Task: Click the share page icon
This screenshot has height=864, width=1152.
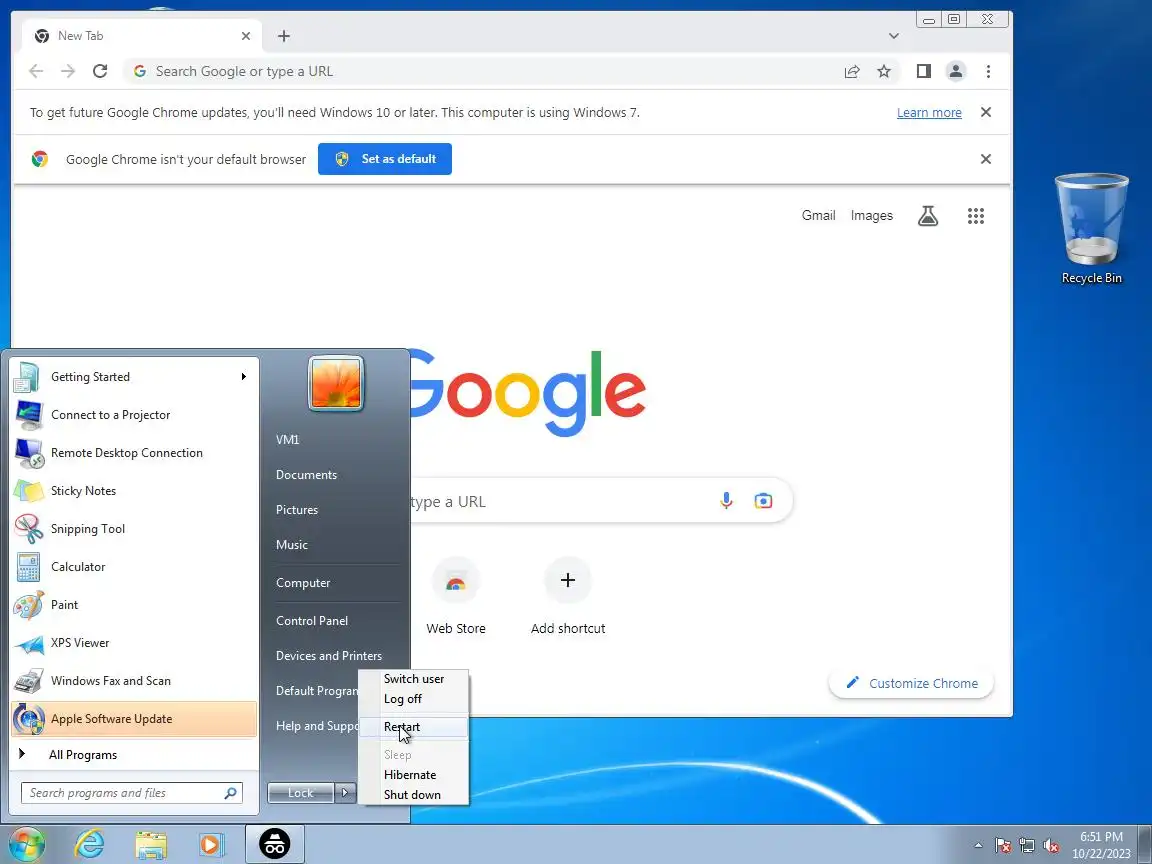Action: pyautogui.click(x=852, y=71)
